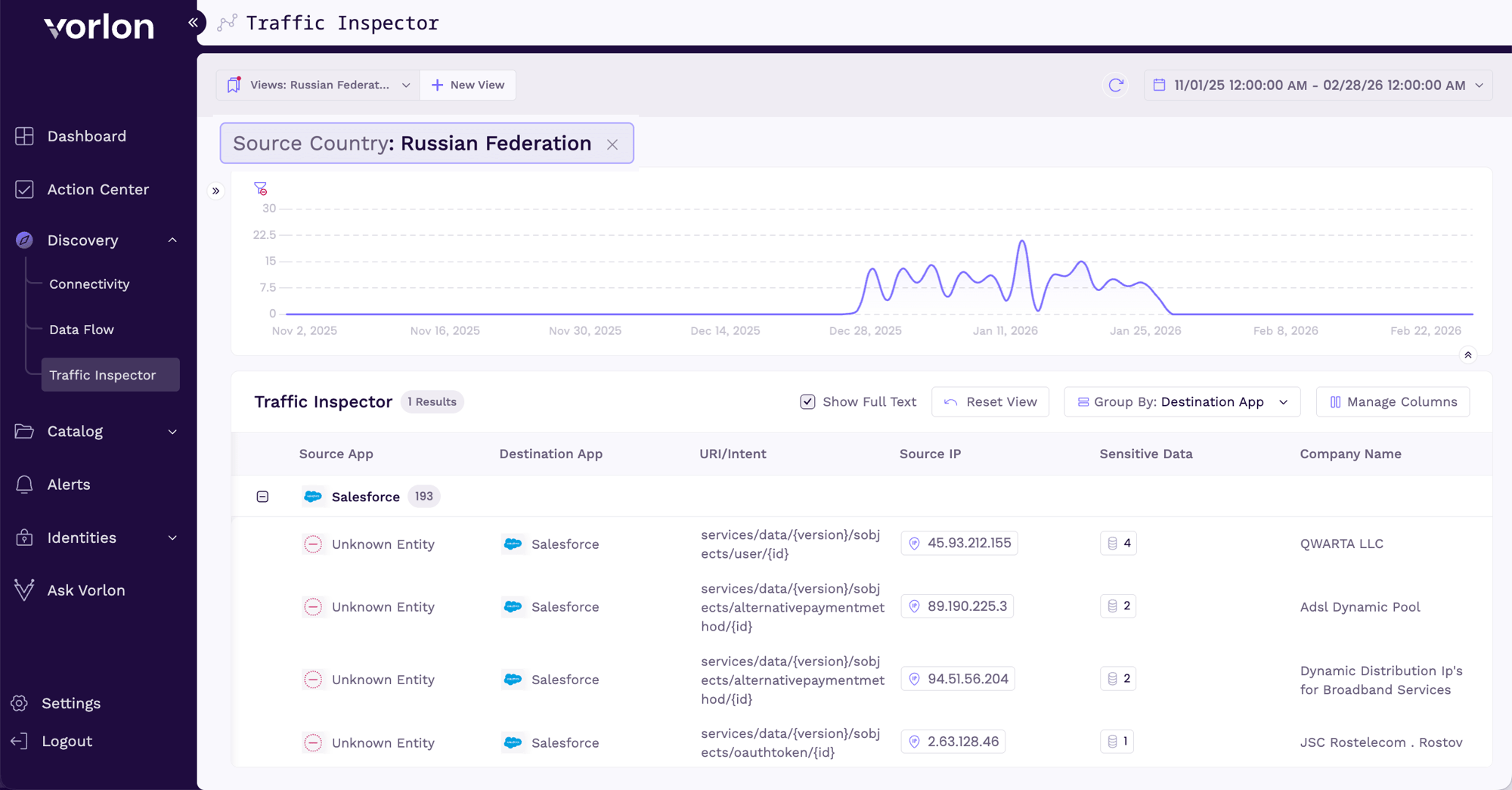Click the clear-filter funnel icon above the chart
The height and width of the screenshot is (790, 1512).
click(261, 188)
